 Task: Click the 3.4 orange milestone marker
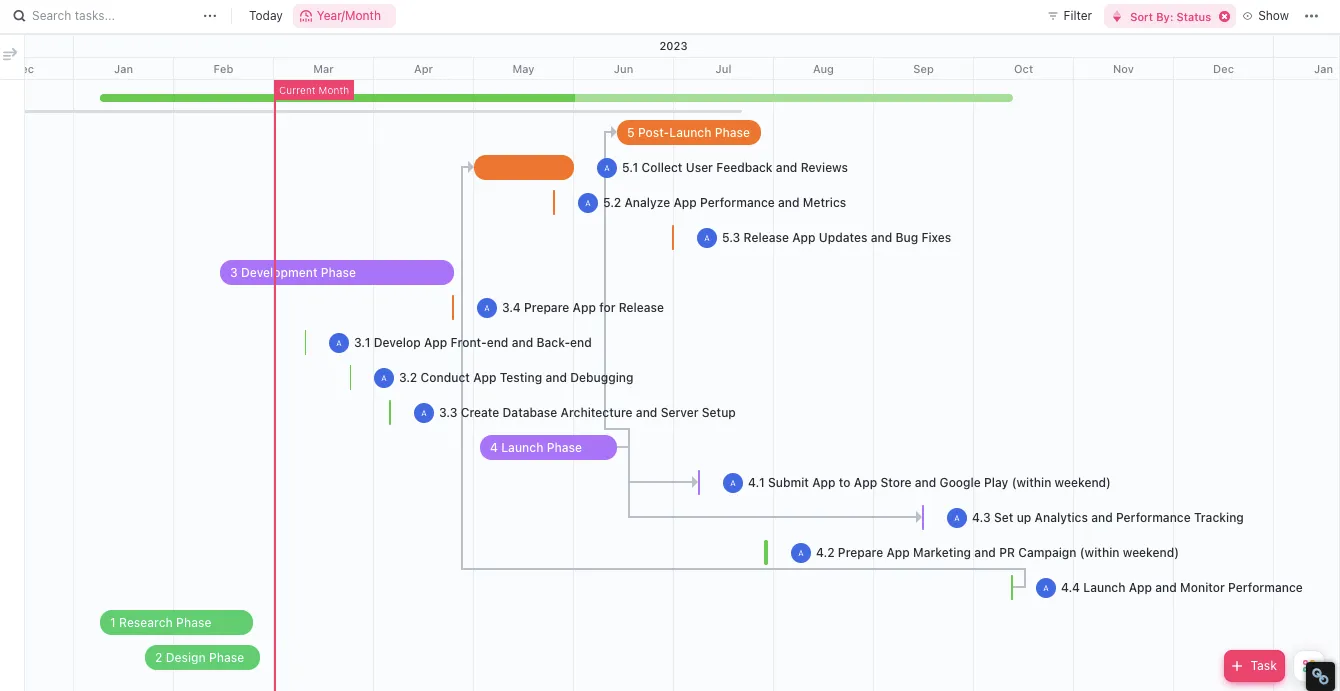[x=453, y=308]
